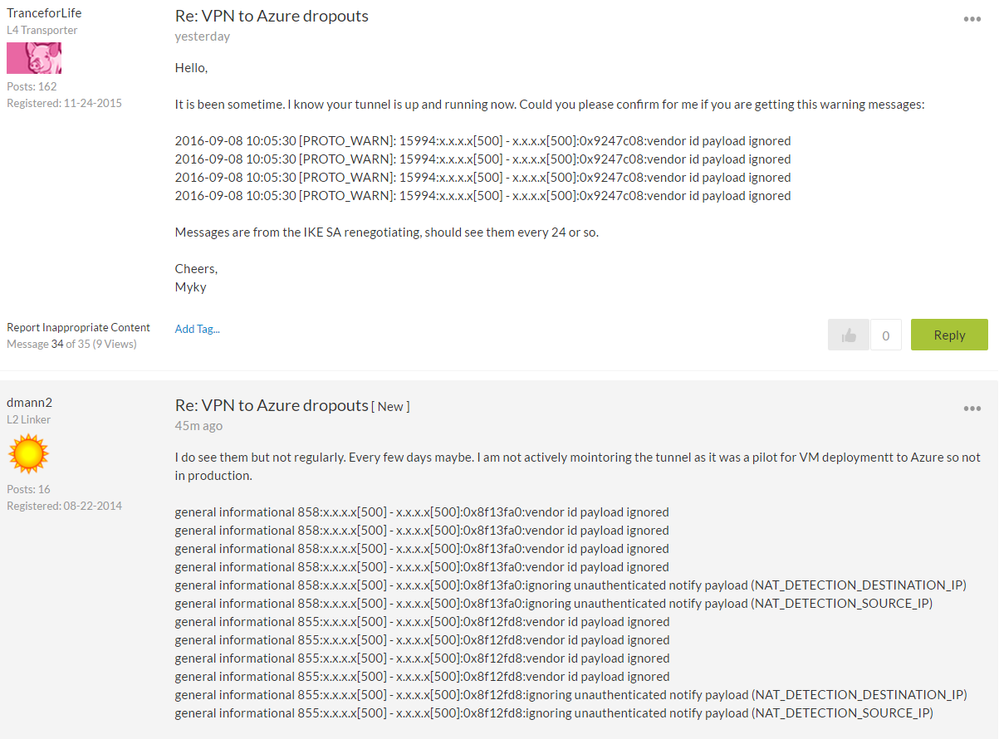Click the 'yesterday' post timestamp
Screen dimensions: 999x739
[202, 36]
